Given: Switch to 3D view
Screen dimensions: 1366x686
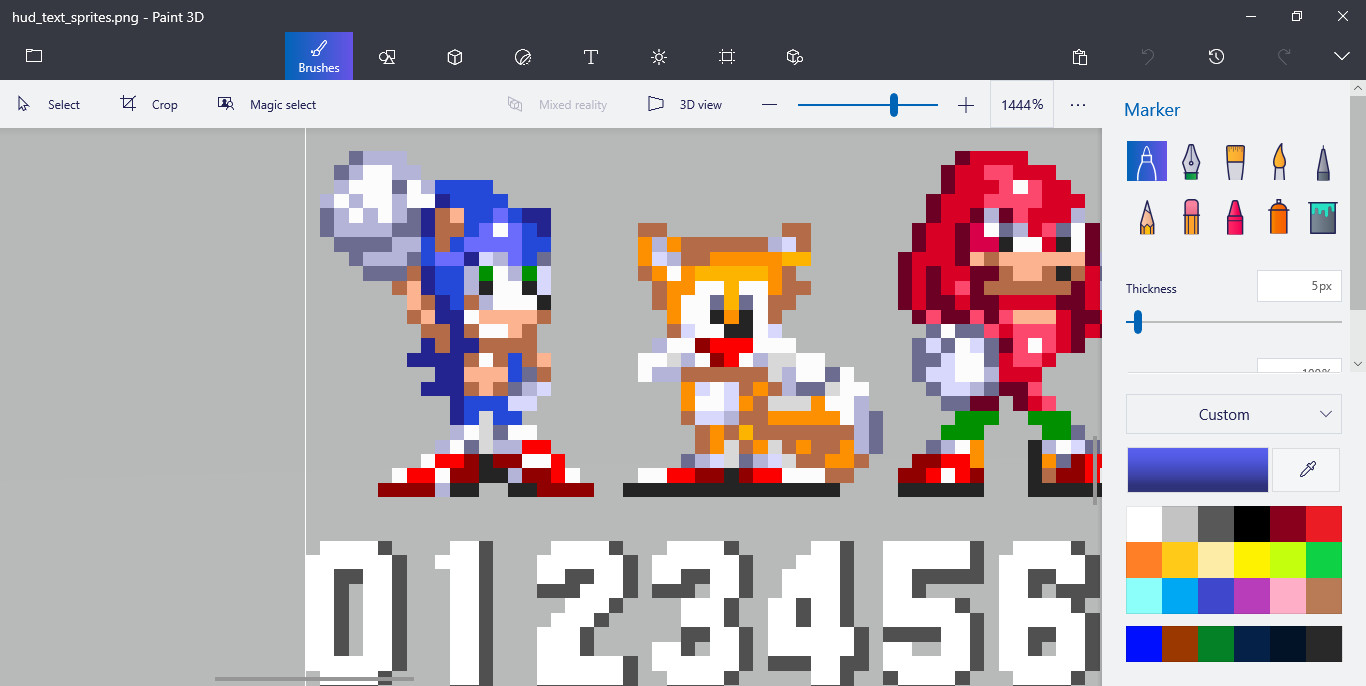Looking at the screenshot, I should (x=684, y=104).
